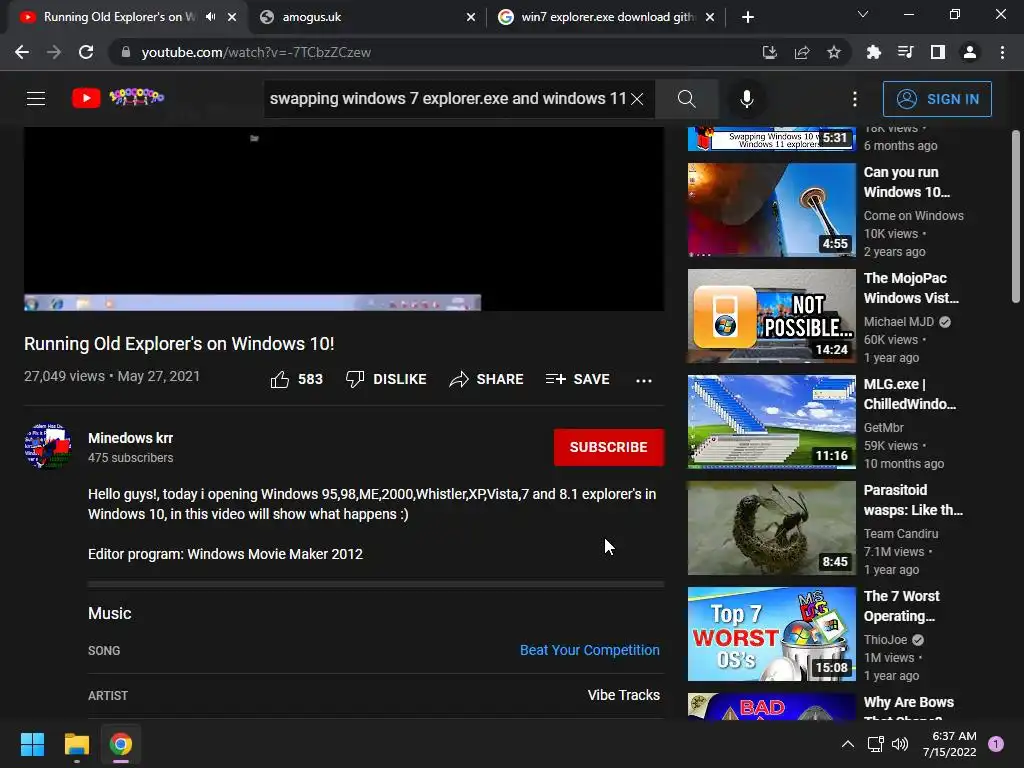The height and width of the screenshot is (768, 1024).
Task: Open the Swapping Windows 10 explorer thumbnail
Action: click(771, 139)
